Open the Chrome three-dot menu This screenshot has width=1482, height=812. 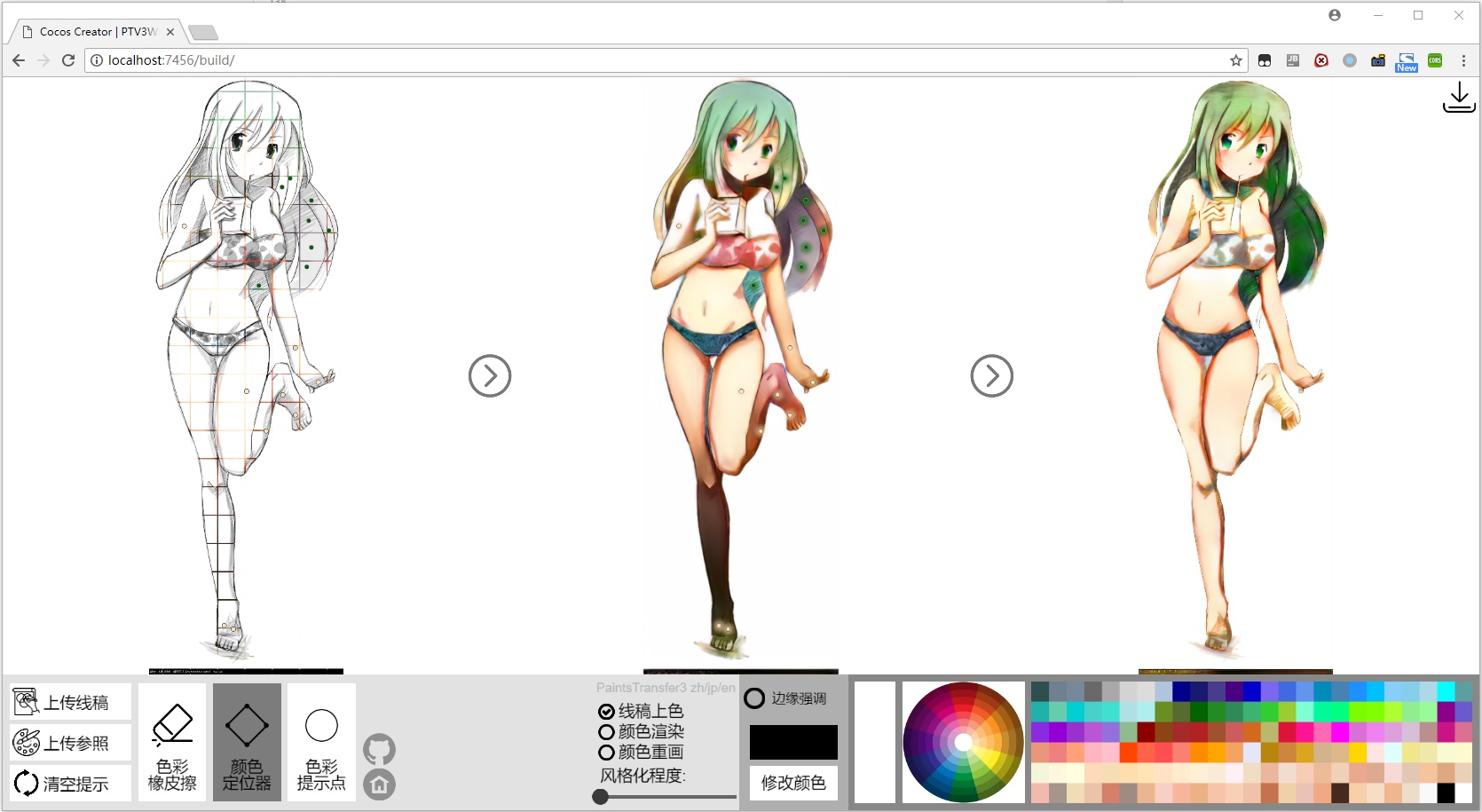1463,60
